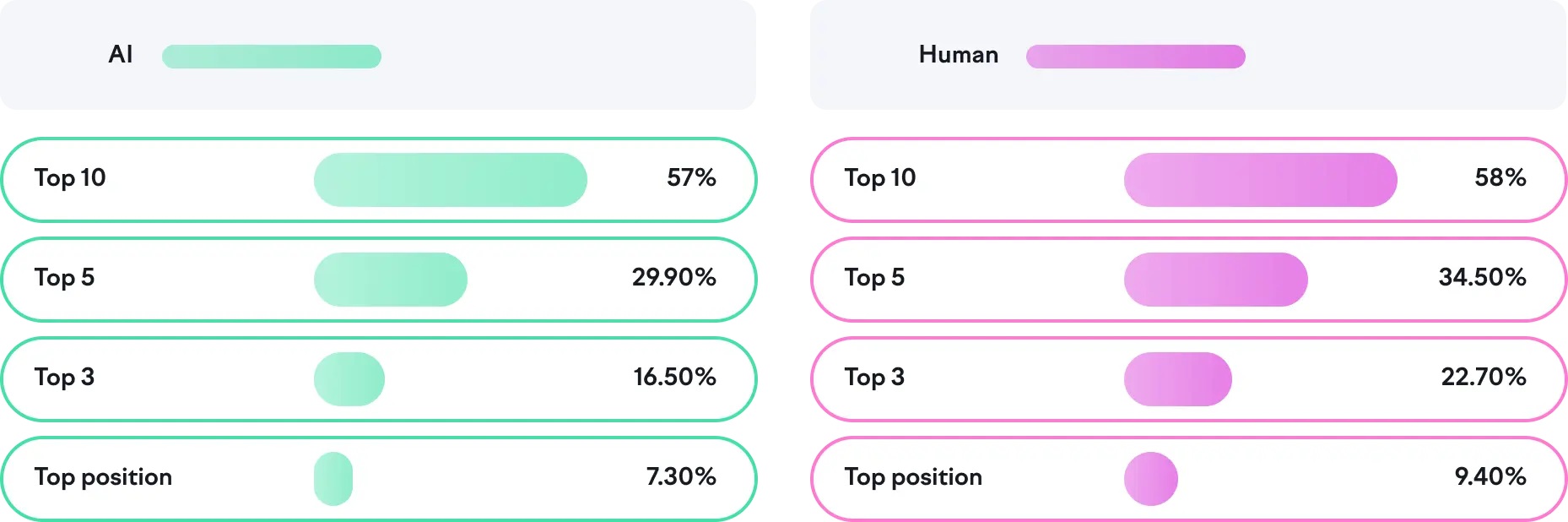The height and width of the screenshot is (522, 1568).
Task: Click the 57% value in AI column
Action: point(690,177)
